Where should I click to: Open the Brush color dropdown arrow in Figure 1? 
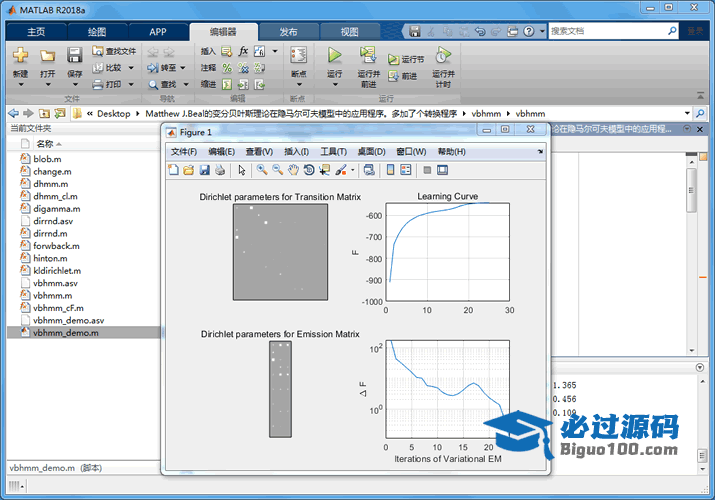[352, 170]
